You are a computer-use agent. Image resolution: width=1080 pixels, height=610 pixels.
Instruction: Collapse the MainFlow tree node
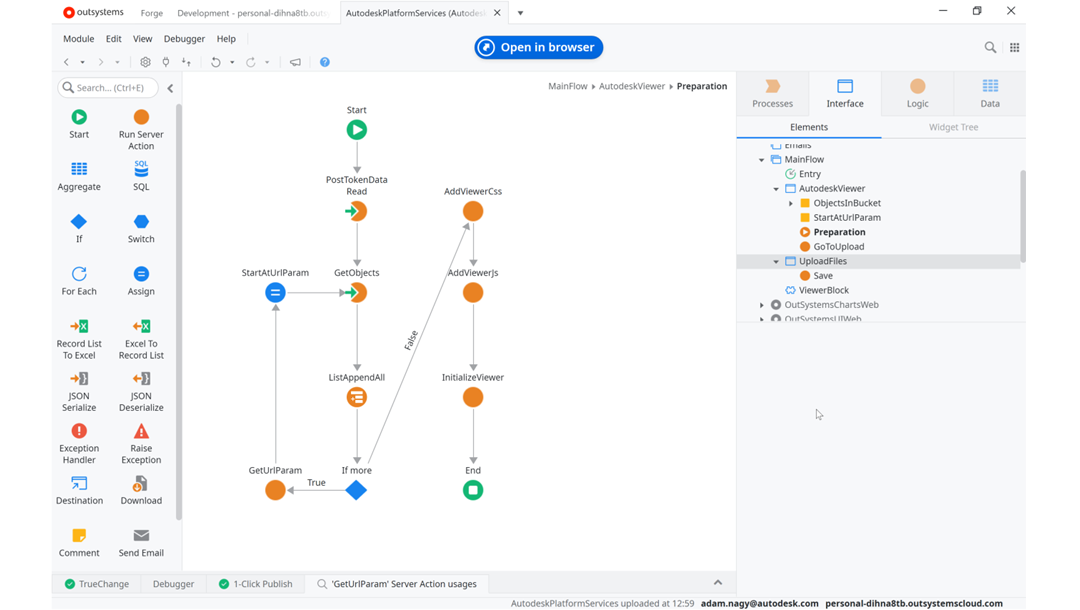click(x=762, y=160)
